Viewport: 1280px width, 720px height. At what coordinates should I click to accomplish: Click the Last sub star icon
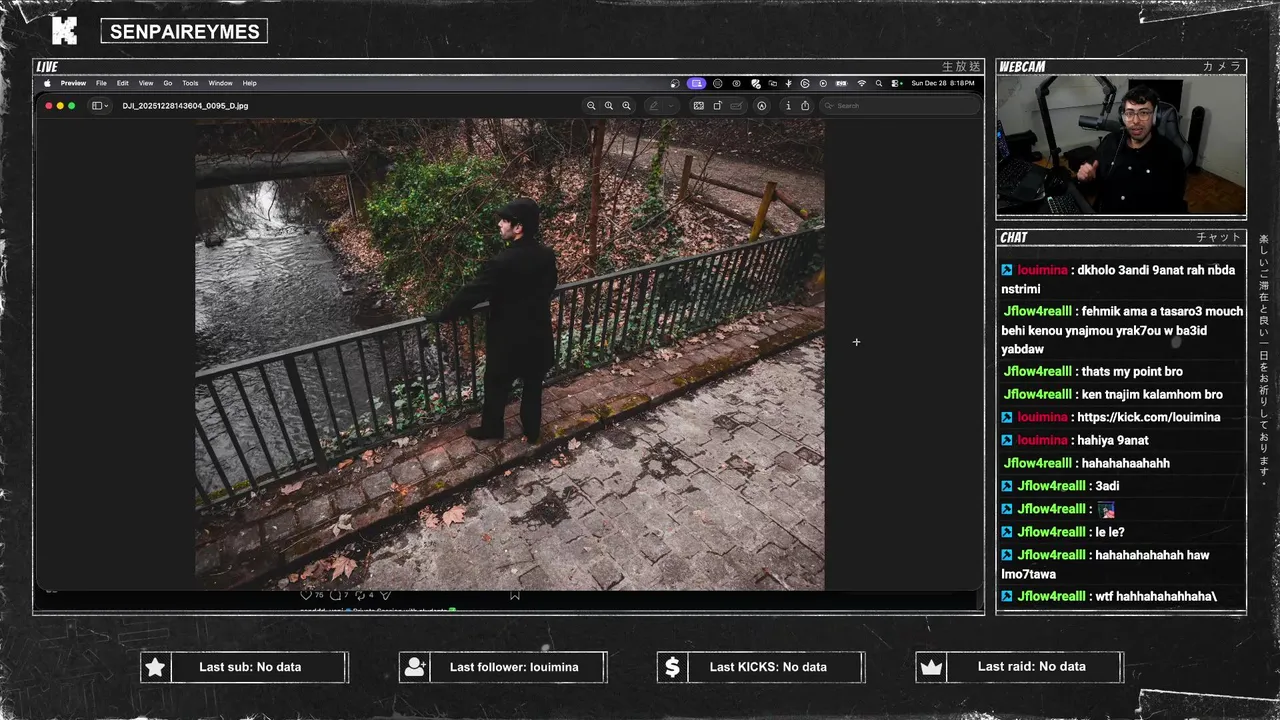pos(155,667)
